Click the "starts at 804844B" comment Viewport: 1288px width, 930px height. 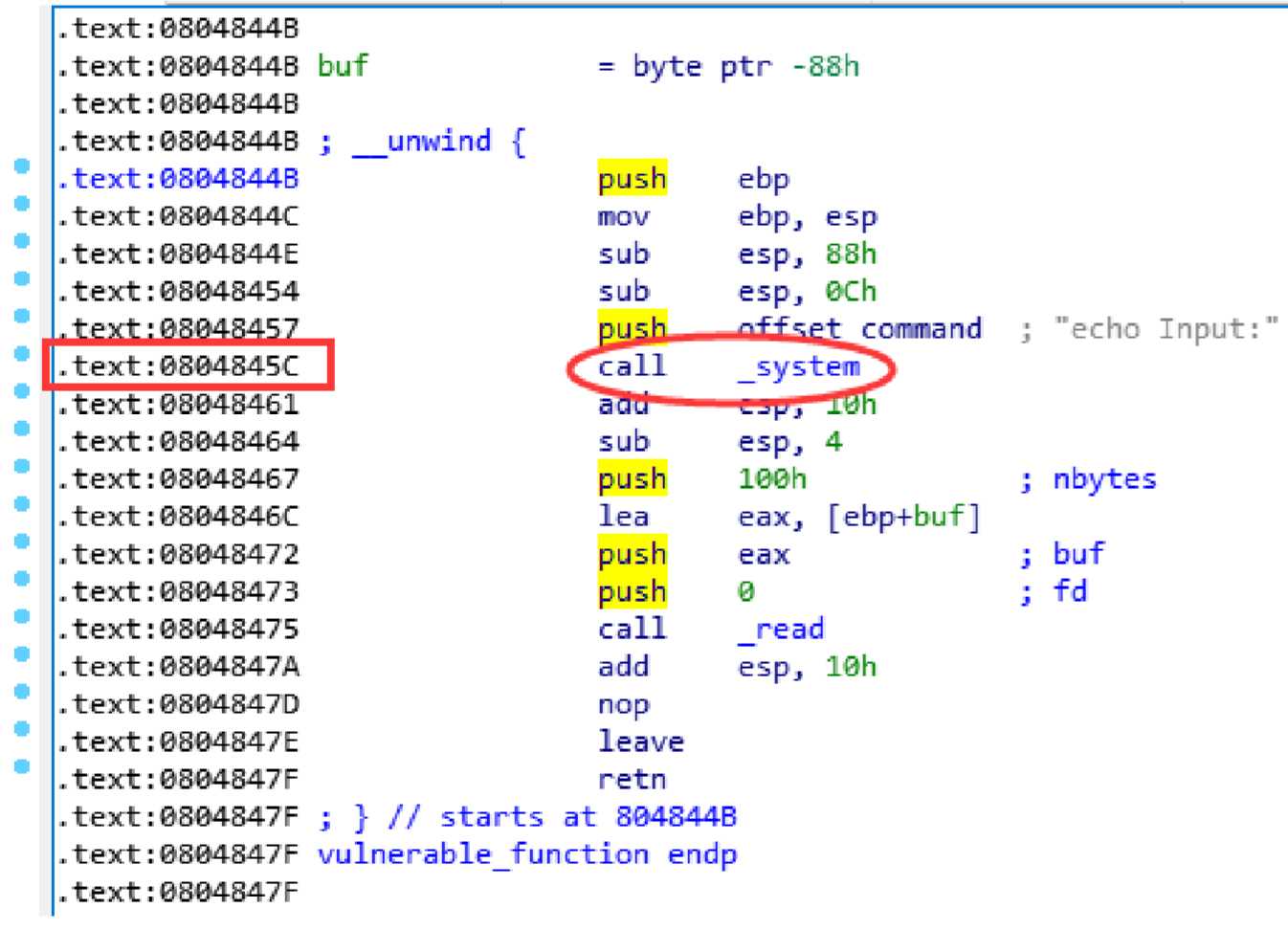[588, 817]
